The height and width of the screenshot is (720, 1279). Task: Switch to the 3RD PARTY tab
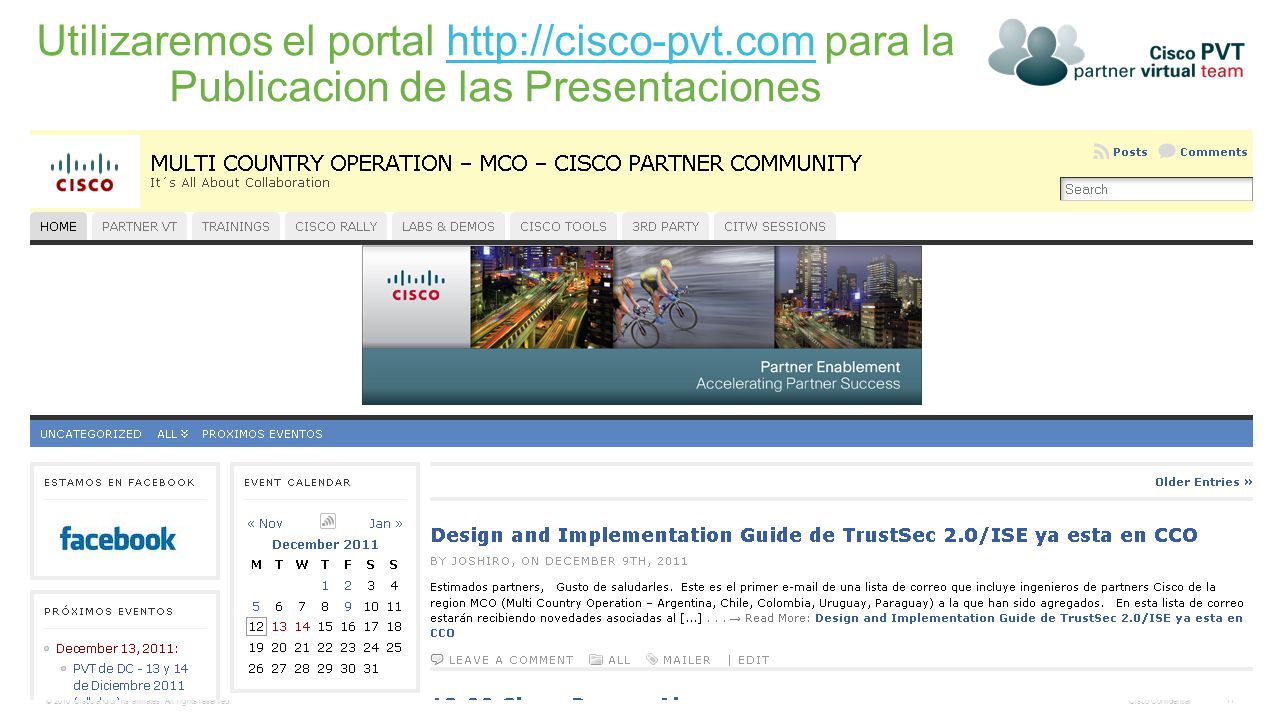(665, 227)
